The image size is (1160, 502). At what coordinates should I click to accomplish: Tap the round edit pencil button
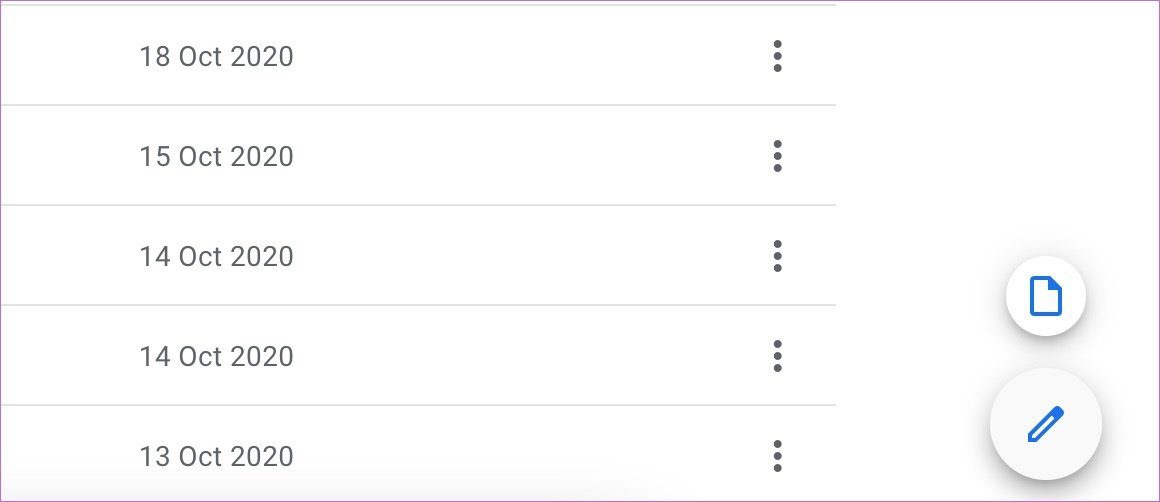click(x=1045, y=424)
